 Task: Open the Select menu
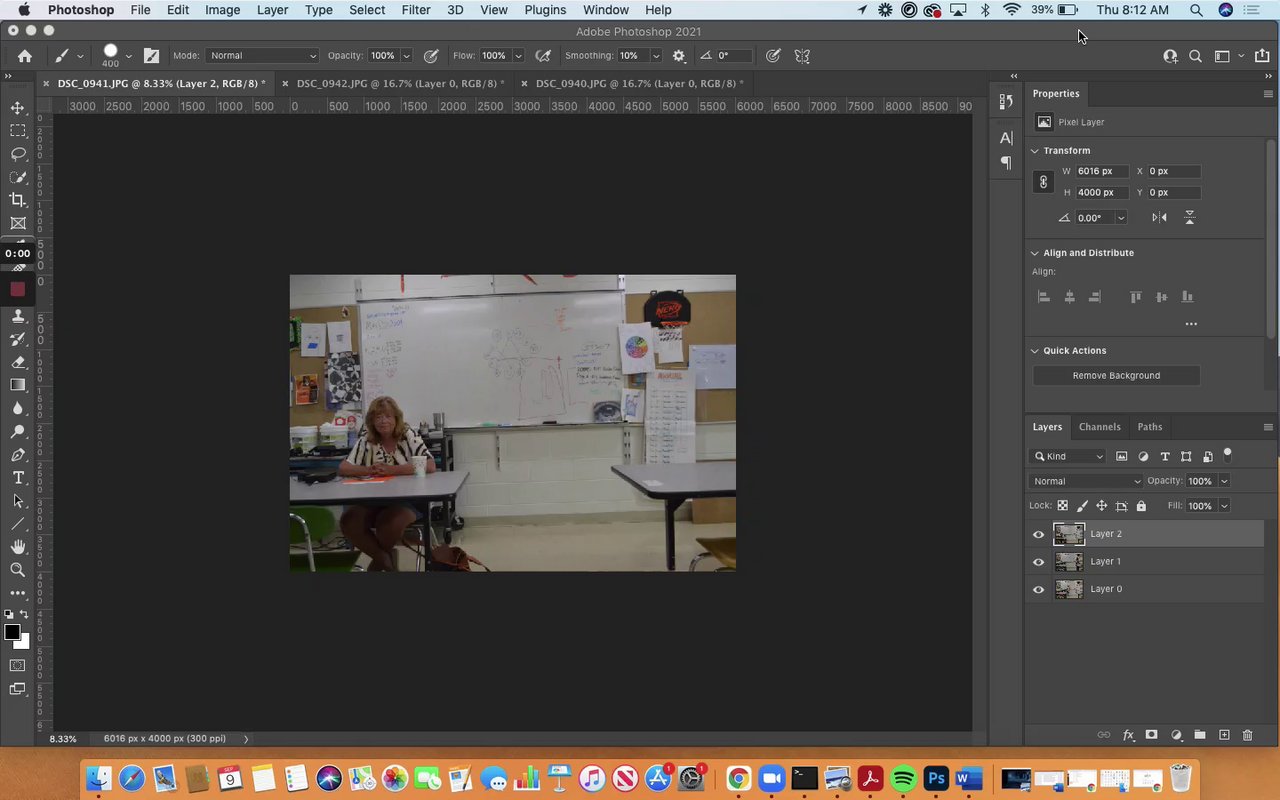pyautogui.click(x=367, y=10)
